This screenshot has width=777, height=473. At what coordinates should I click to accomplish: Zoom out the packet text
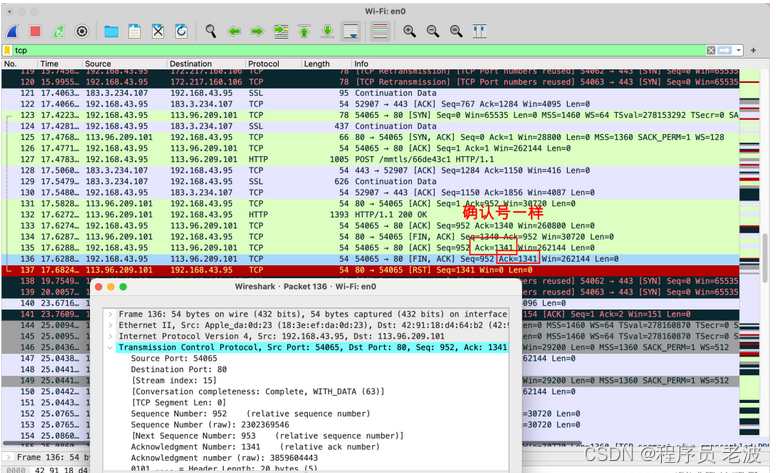click(x=433, y=32)
